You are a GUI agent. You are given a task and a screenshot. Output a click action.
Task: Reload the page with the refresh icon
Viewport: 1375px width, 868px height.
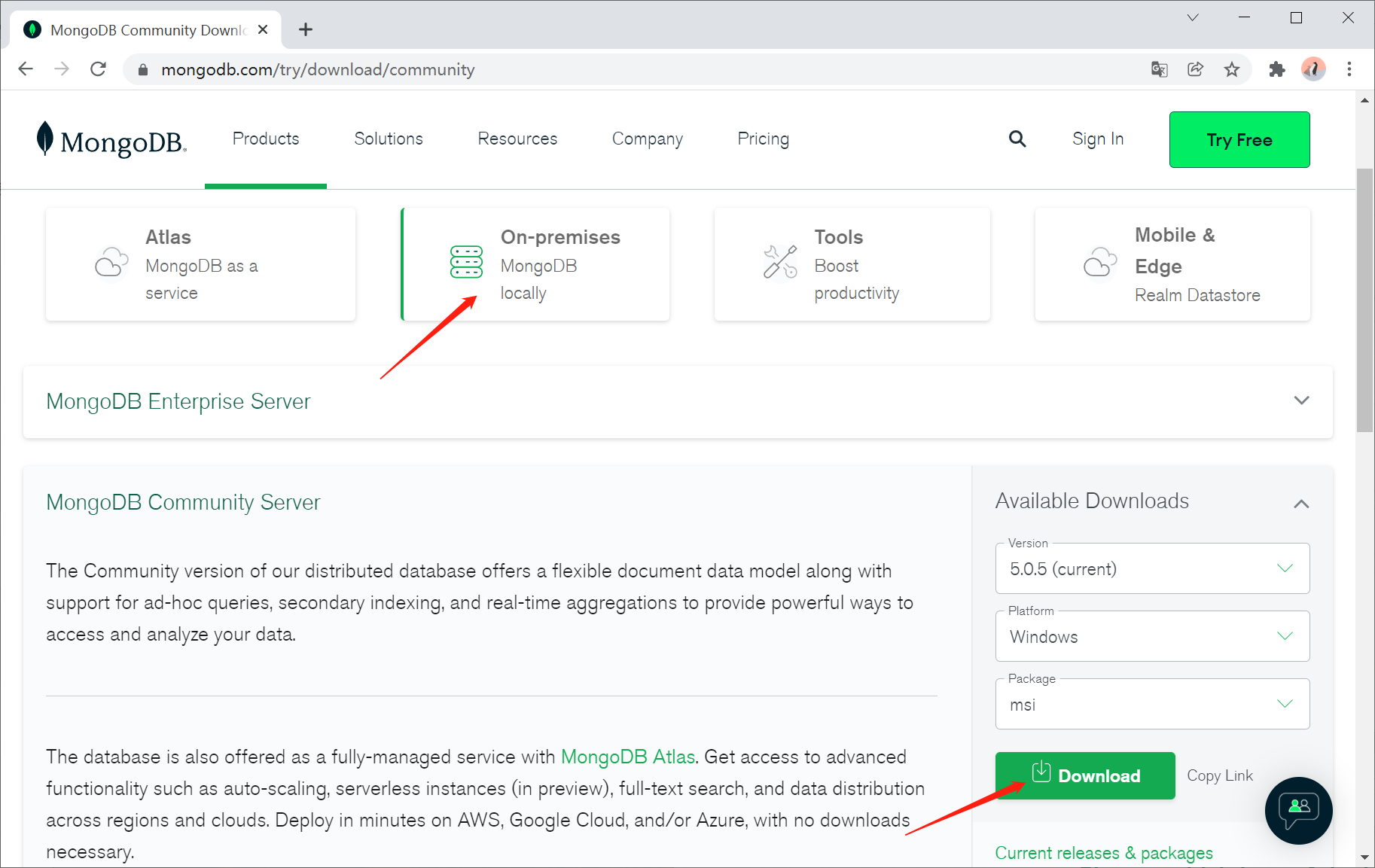[98, 69]
